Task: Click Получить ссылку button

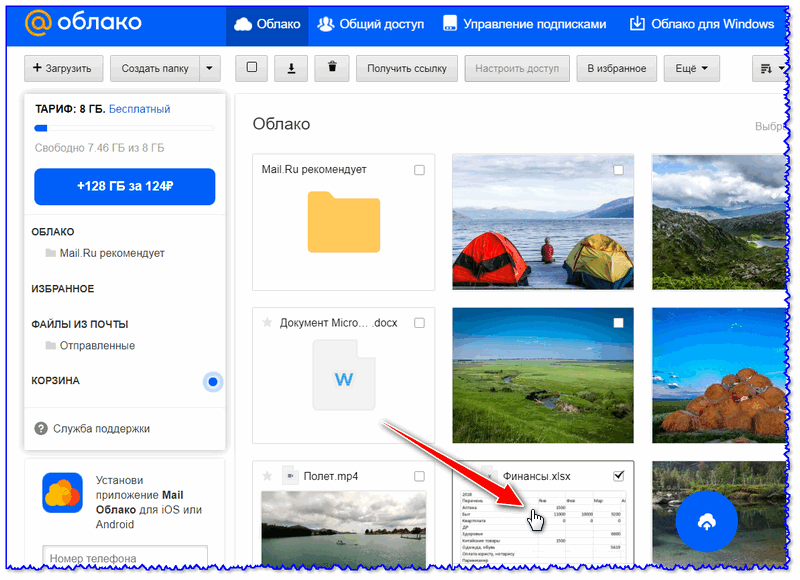Action: point(407,68)
